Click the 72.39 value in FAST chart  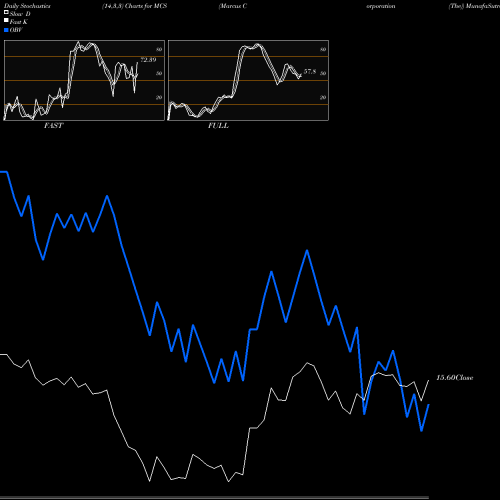(148, 60)
